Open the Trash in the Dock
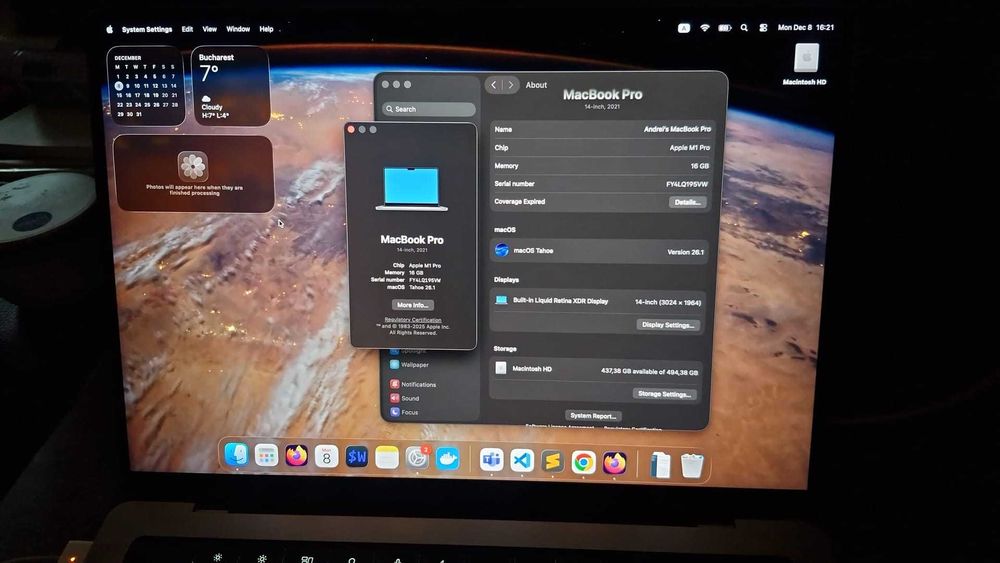 point(691,465)
